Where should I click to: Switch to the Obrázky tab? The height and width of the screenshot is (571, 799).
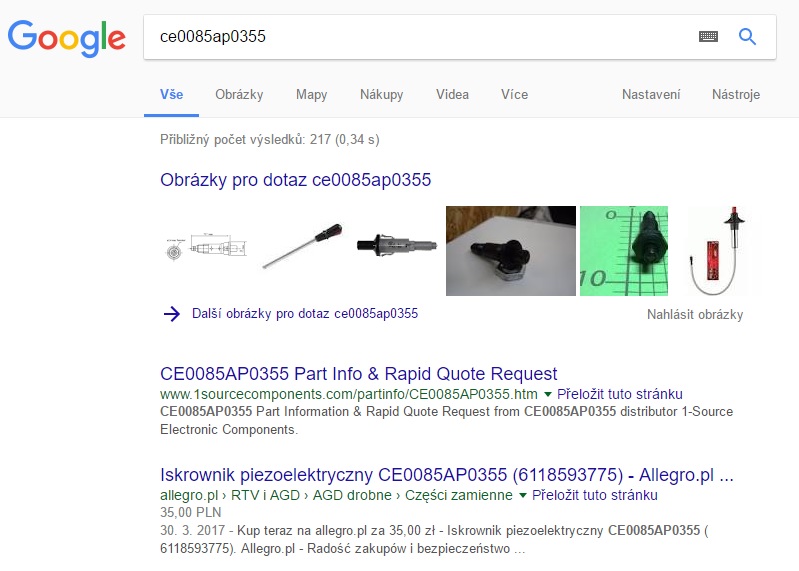[239, 94]
